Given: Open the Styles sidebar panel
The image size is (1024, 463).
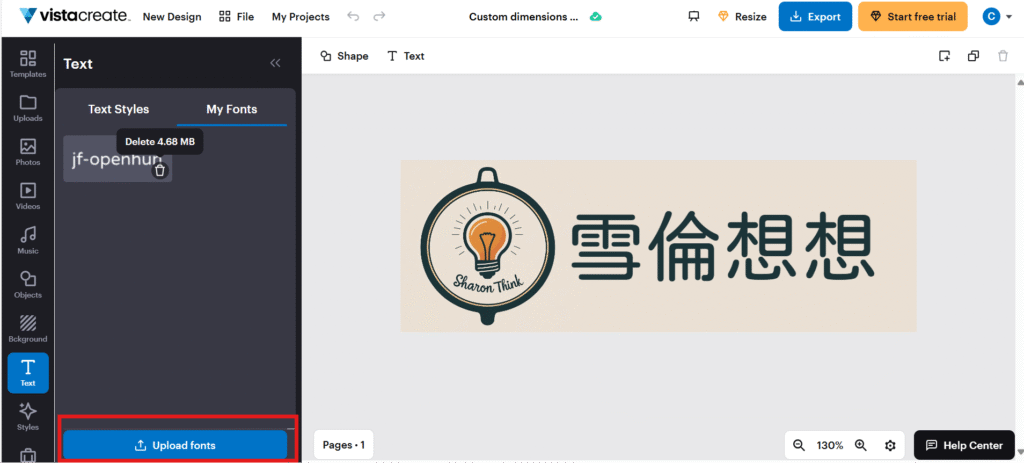Looking at the screenshot, I should [x=28, y=416].
